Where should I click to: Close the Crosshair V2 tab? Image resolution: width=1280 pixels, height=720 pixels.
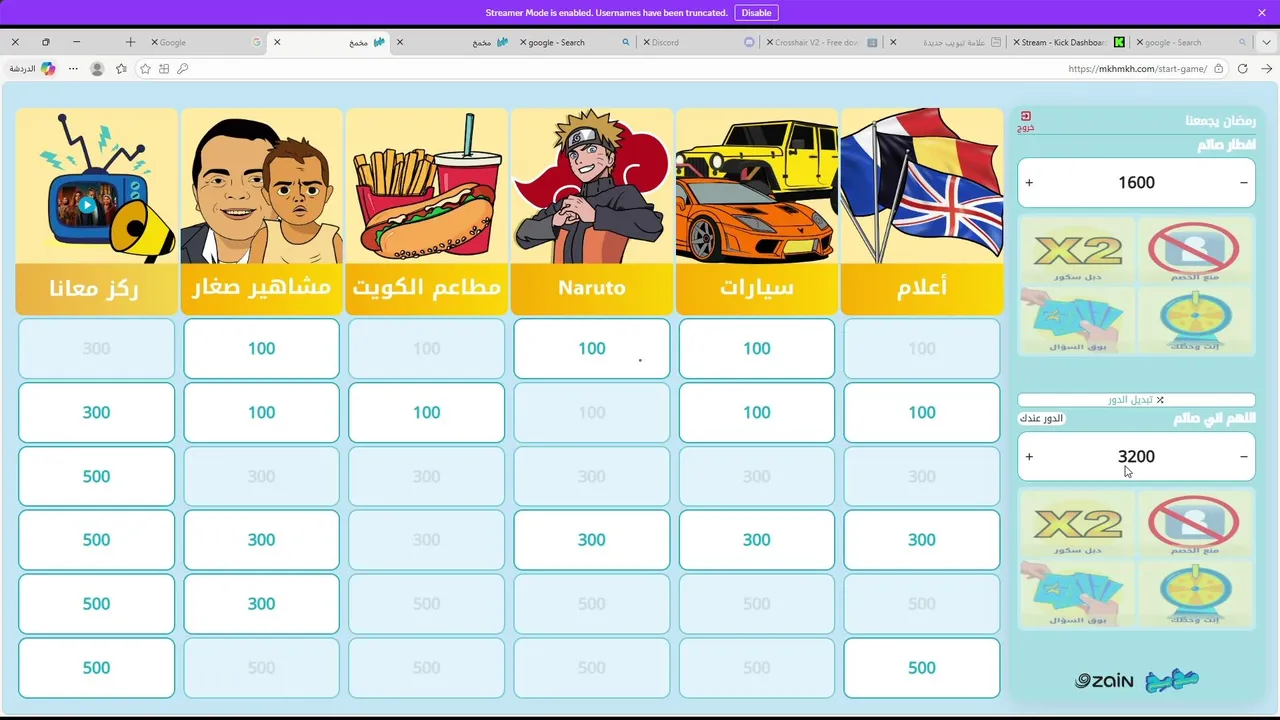(770, 42)
